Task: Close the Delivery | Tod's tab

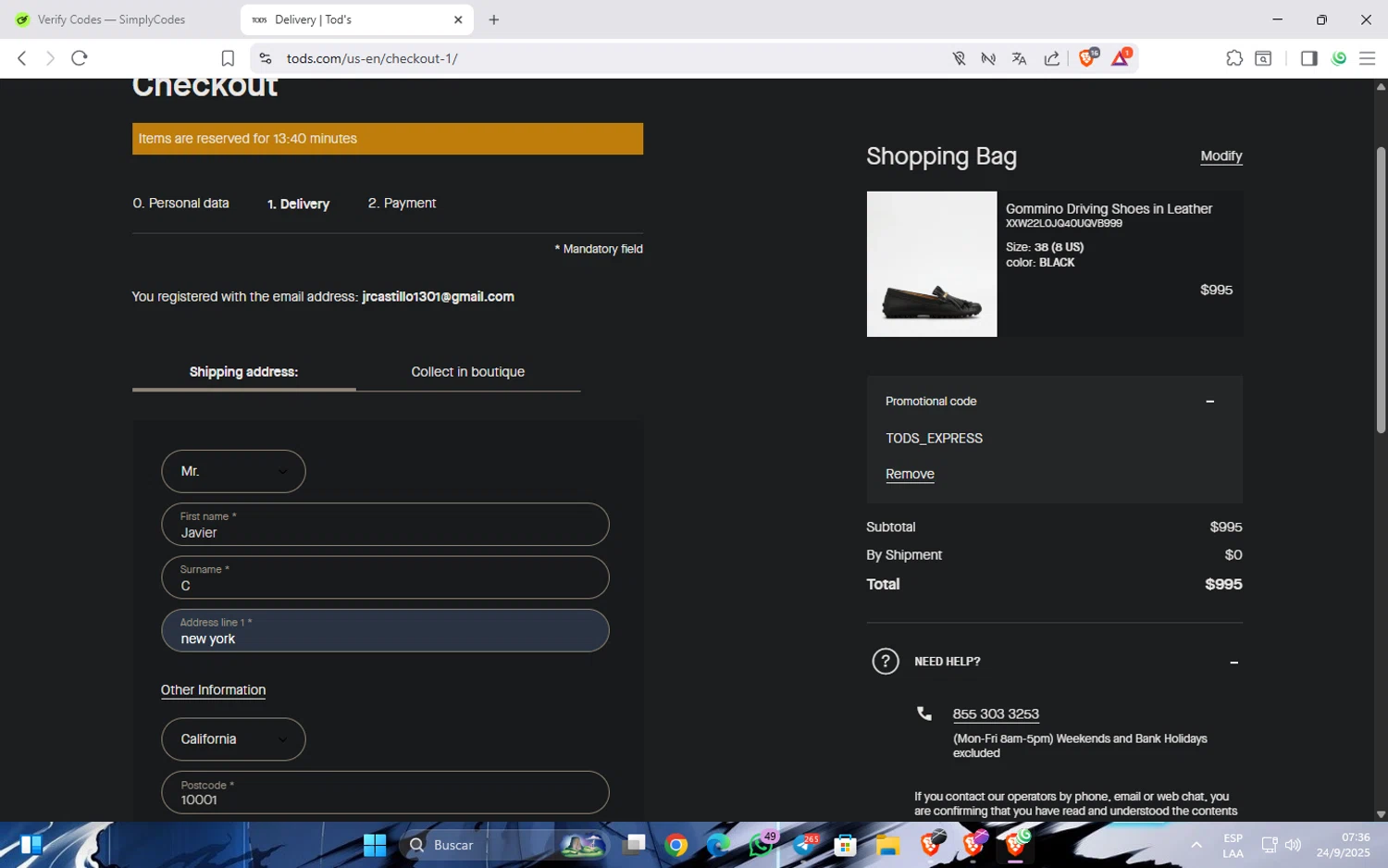Action: pos(458,19)
